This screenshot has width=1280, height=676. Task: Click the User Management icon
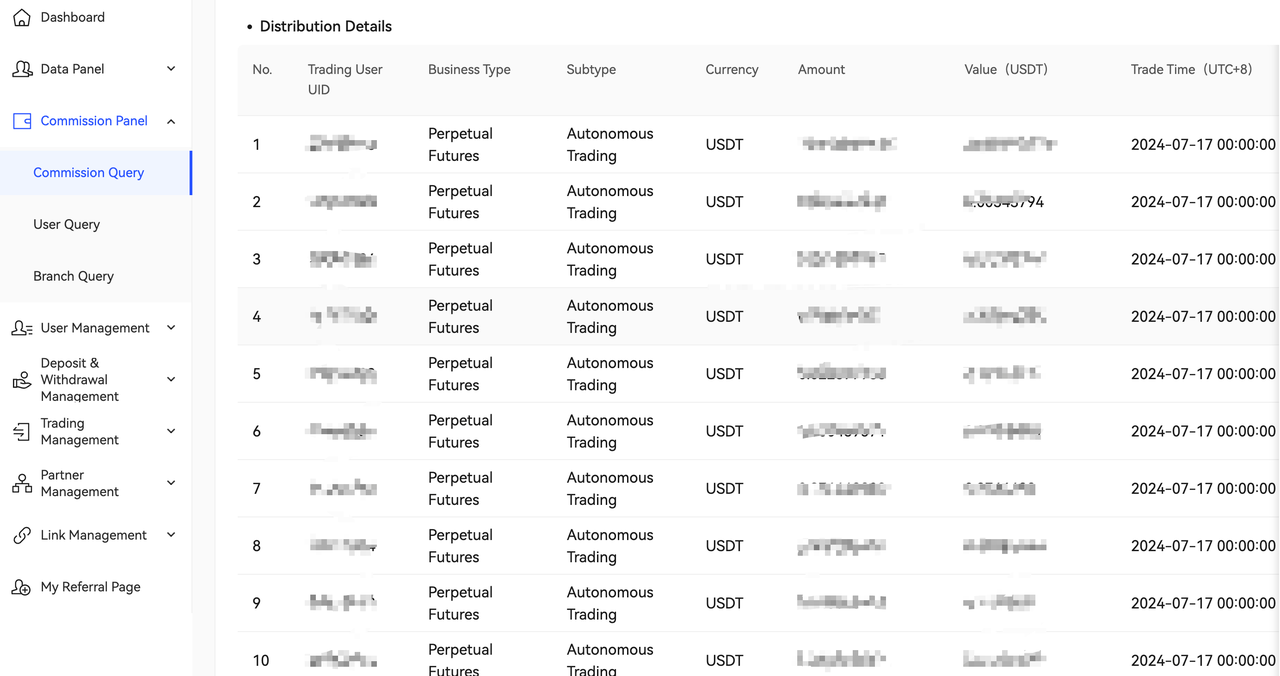pos(21,328)
